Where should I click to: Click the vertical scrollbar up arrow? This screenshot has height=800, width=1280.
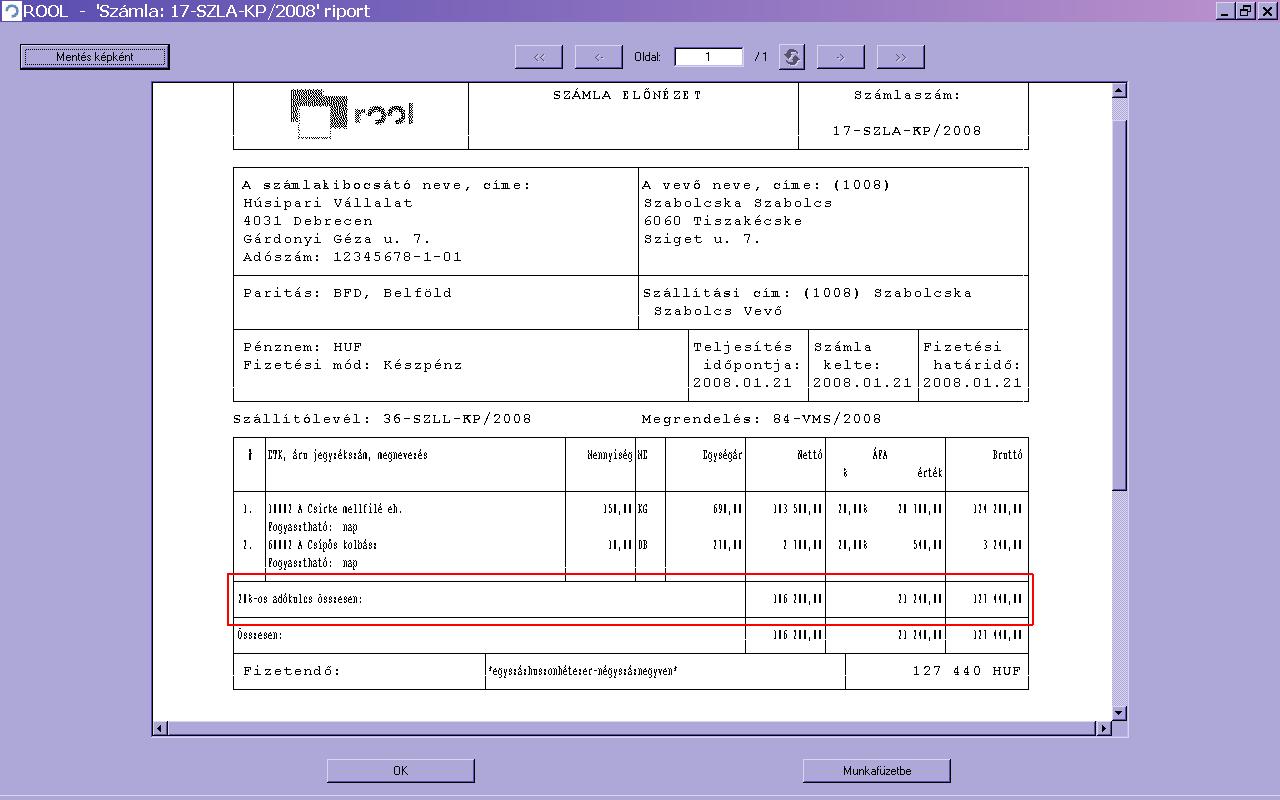1119,91
